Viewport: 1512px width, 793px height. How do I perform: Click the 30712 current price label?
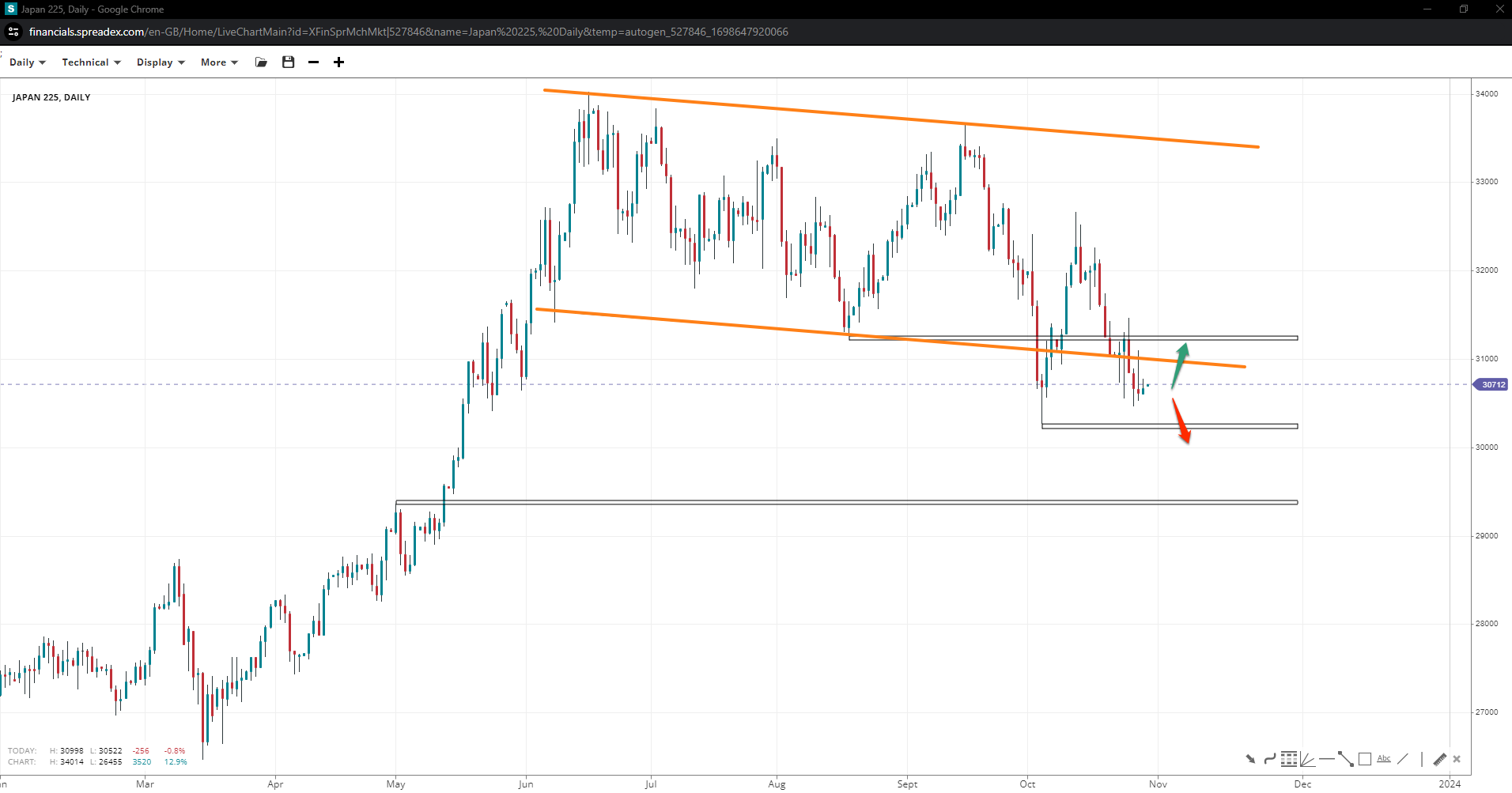click(1491, 385)
